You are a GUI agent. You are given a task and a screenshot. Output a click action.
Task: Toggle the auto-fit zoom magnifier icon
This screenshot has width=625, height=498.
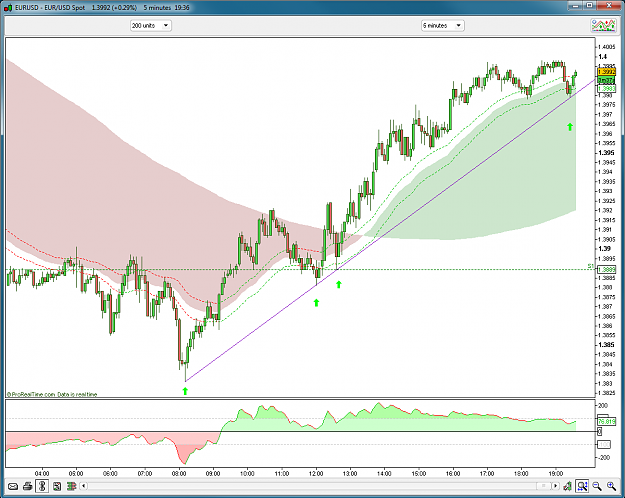(x=582, y=486)
